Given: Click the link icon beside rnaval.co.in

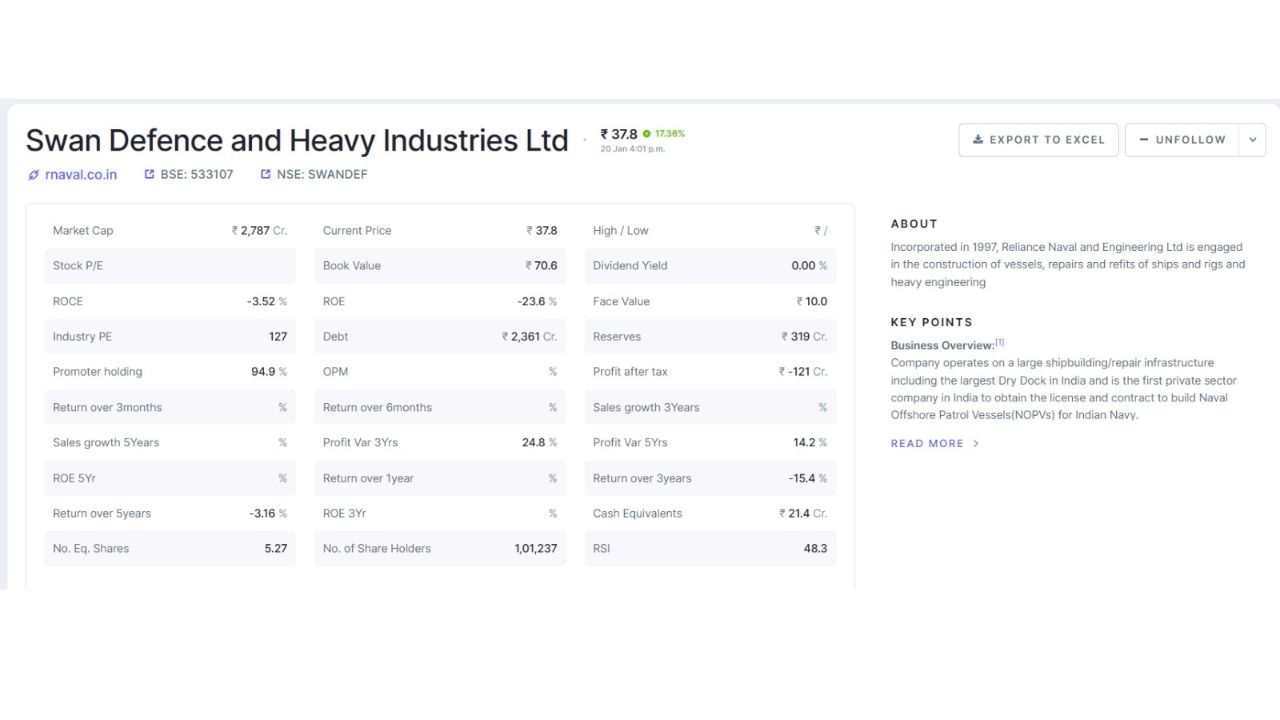Looking at the screenshot, I should (x=33, y=174).
